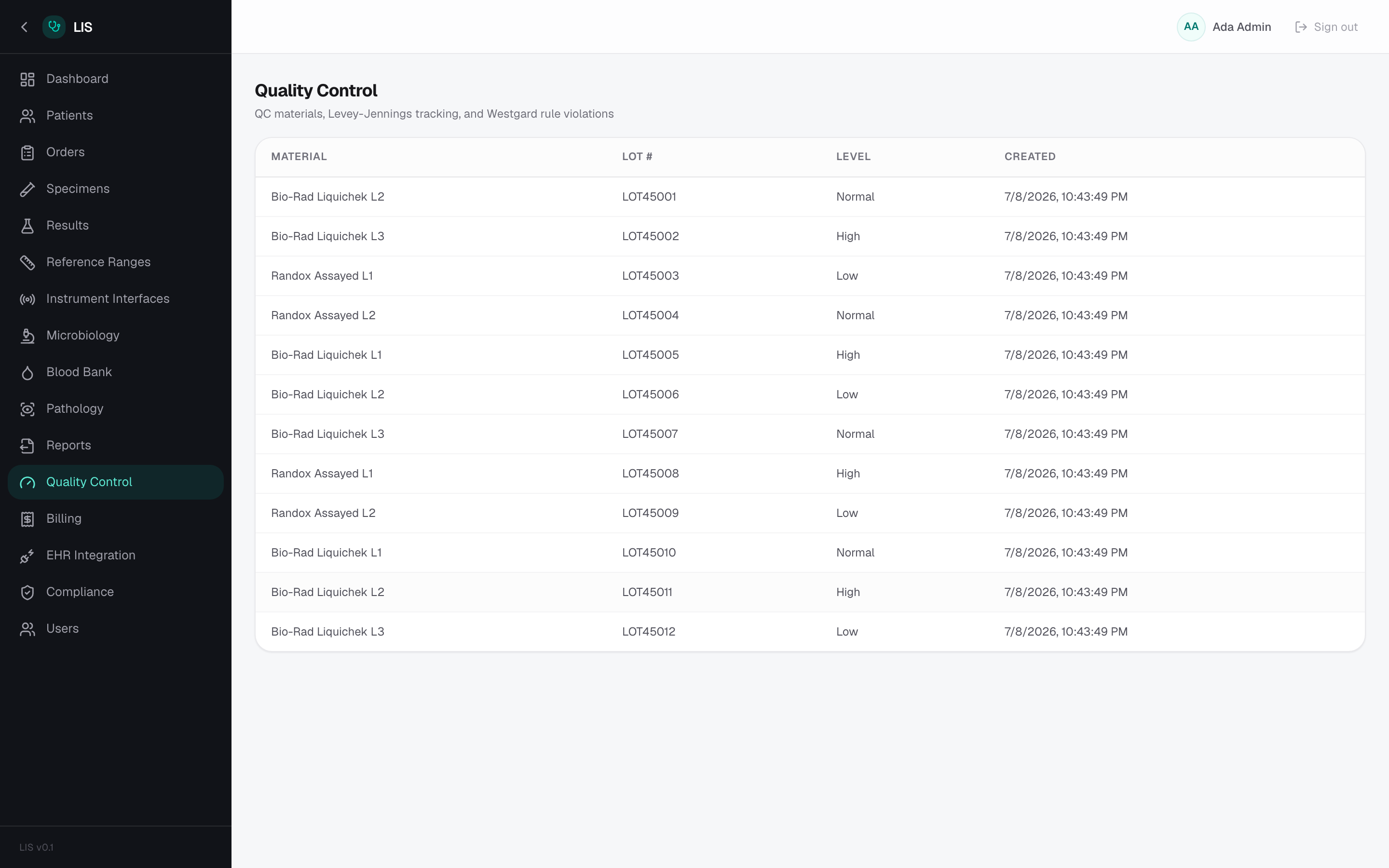Click the Users group icon
The image size is (1389, 868).
(x=27, y=629)
